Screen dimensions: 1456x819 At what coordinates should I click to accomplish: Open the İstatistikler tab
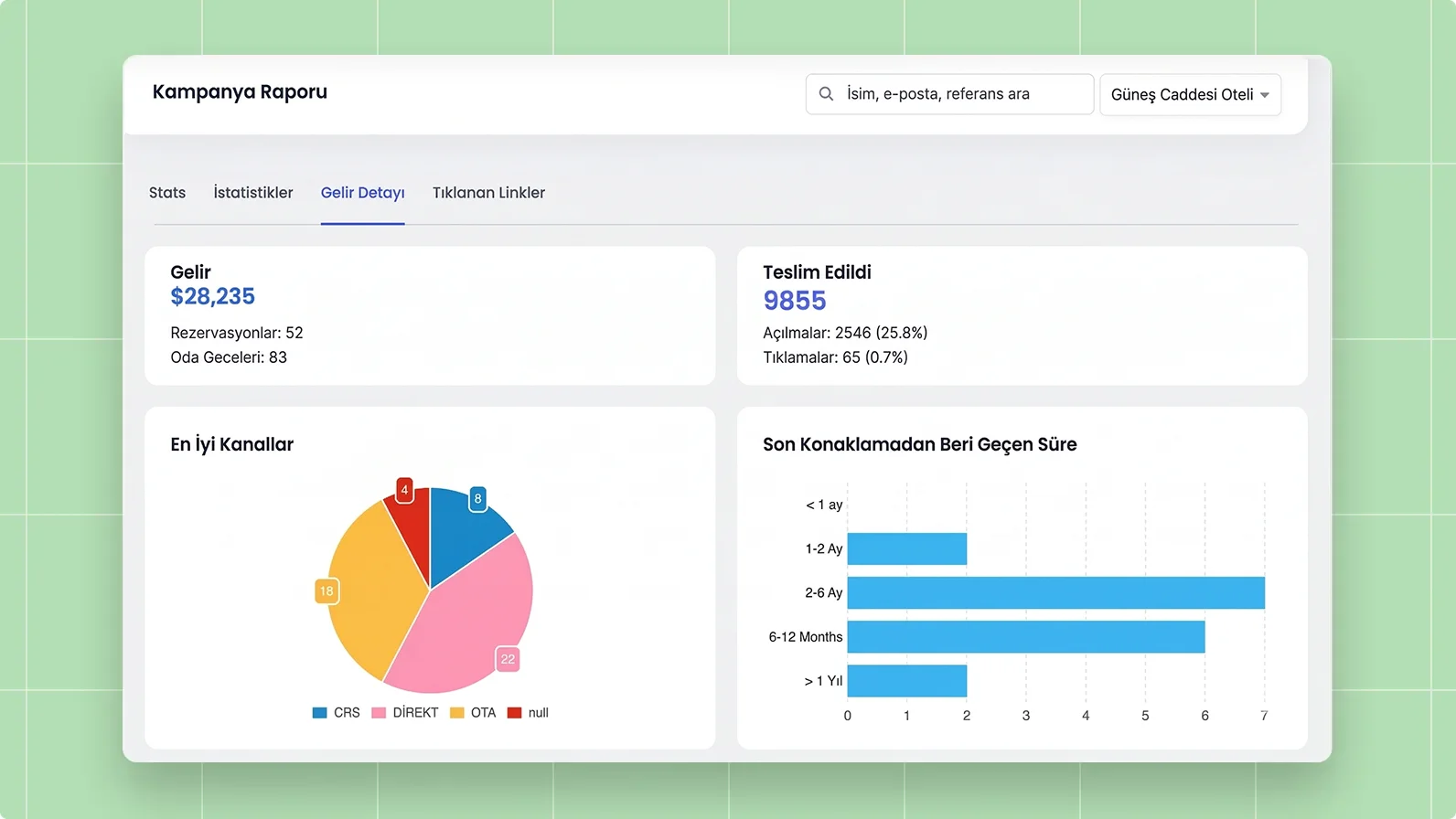click(x=253, y=193)
